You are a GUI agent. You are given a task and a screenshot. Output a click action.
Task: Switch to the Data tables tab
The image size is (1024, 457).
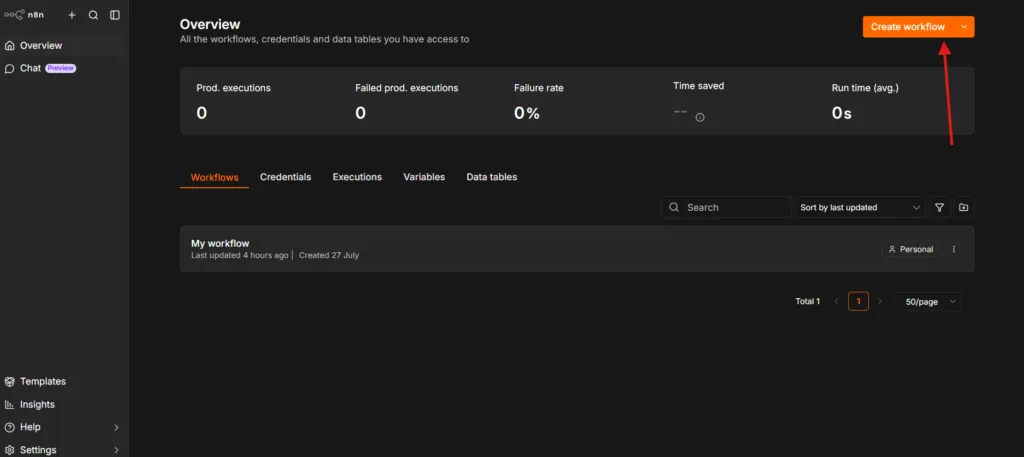pyautogui.click(x=492, y=177)
